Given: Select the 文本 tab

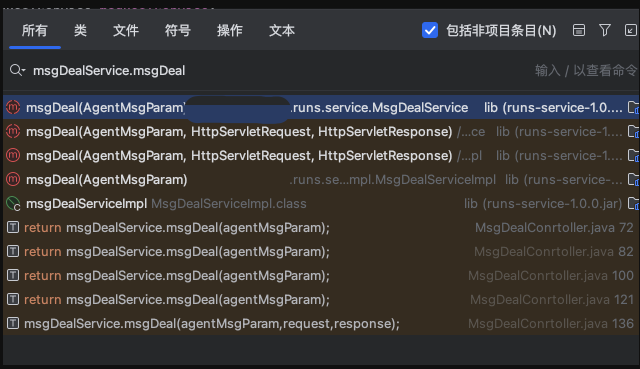Looking at the screenshot, I should pos(282,31).
